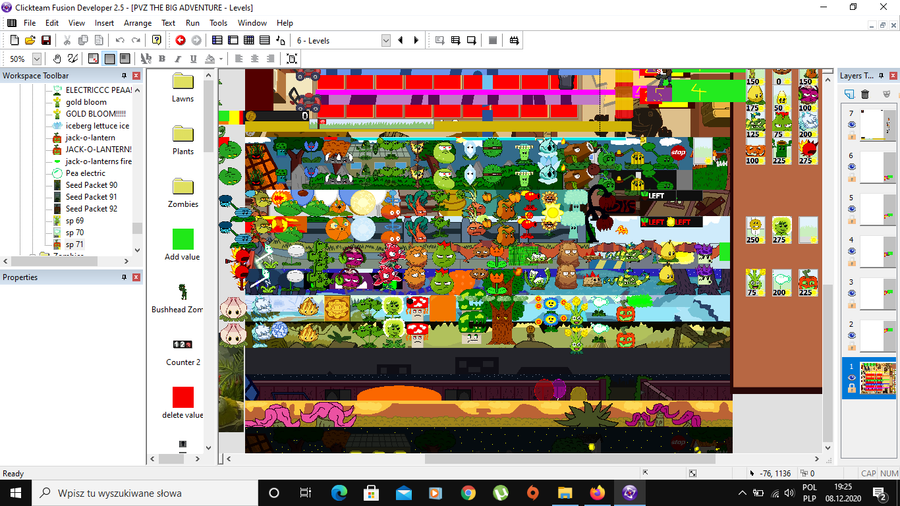Open the Event List Editor icon
This screenshot has height=506, width=900.
pos(265,40)
